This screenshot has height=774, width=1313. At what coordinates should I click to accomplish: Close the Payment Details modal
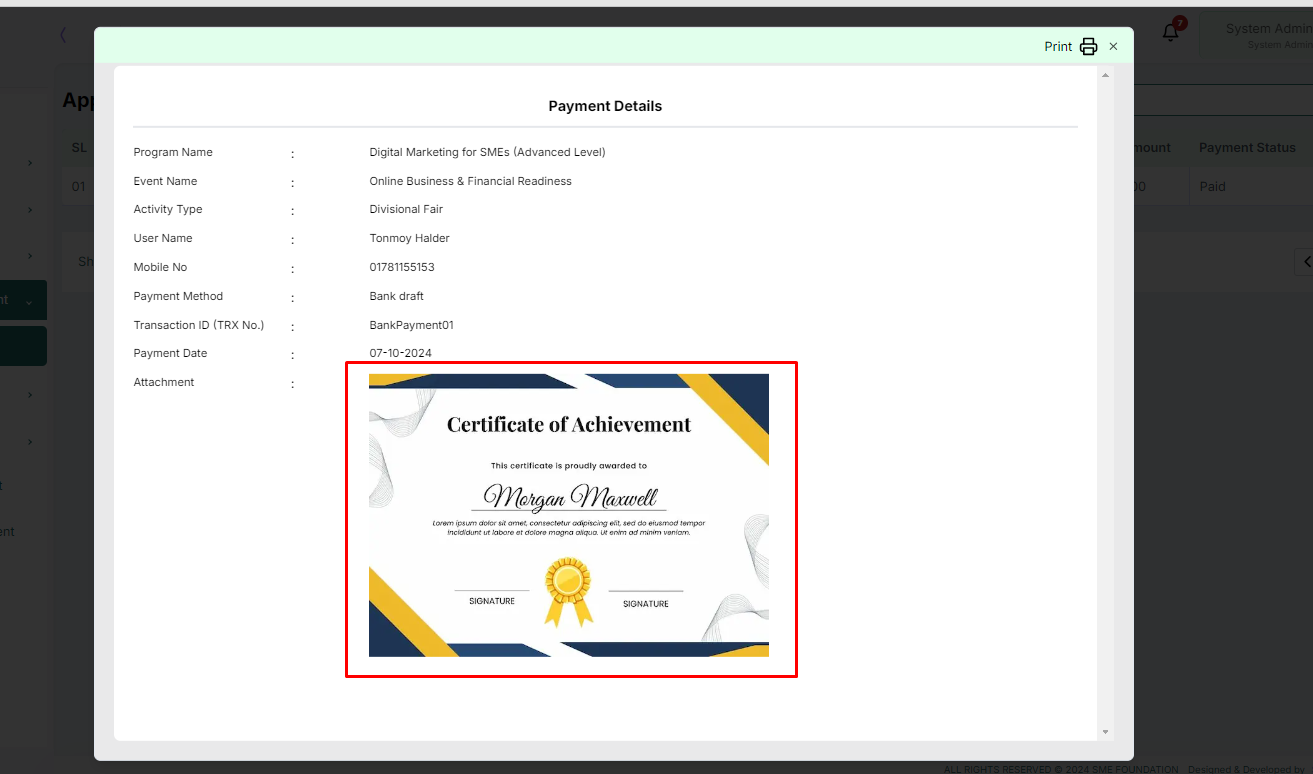click(x=1113, y=47)
